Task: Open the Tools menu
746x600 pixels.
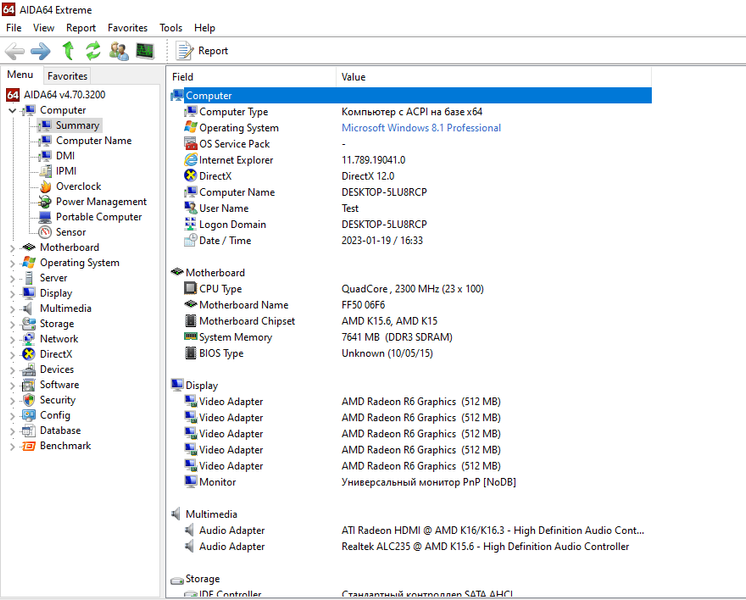Action: [x=171, y=28]
